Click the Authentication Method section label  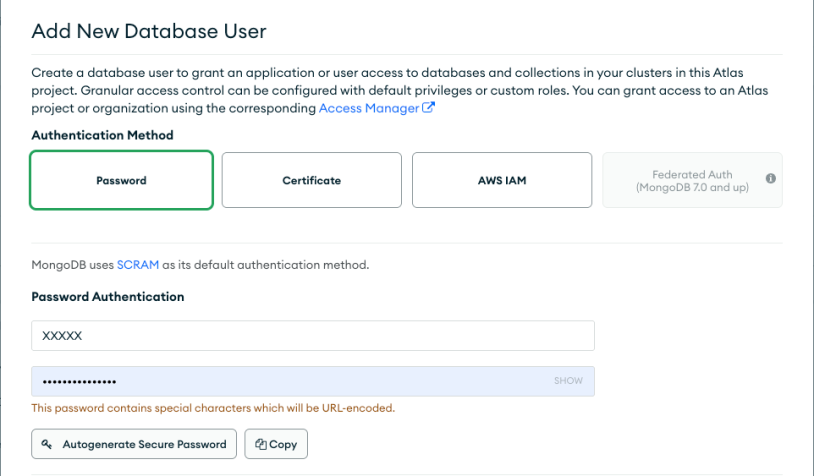102,135
